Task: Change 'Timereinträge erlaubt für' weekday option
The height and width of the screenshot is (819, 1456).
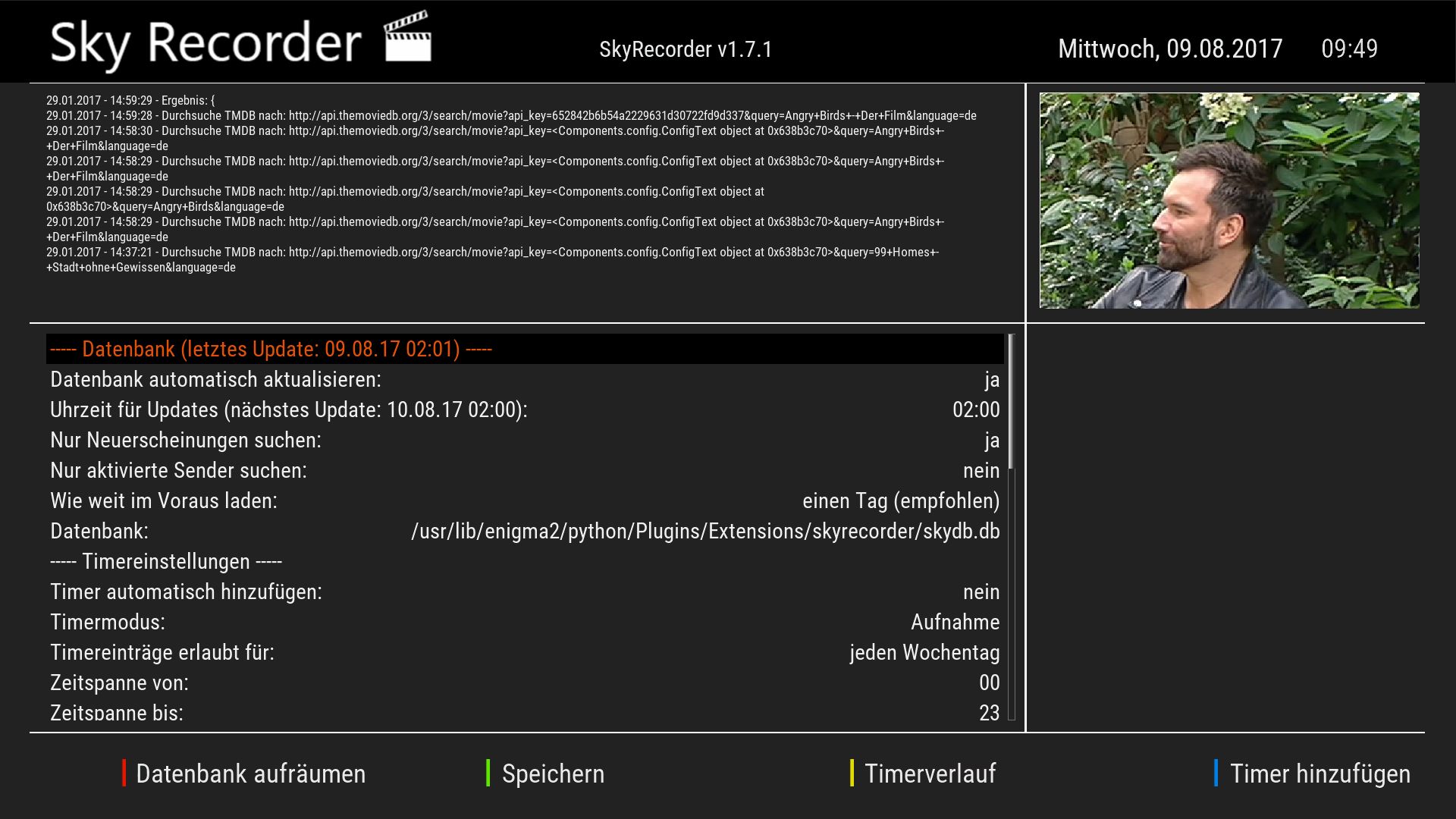Action: click(924, 652)
